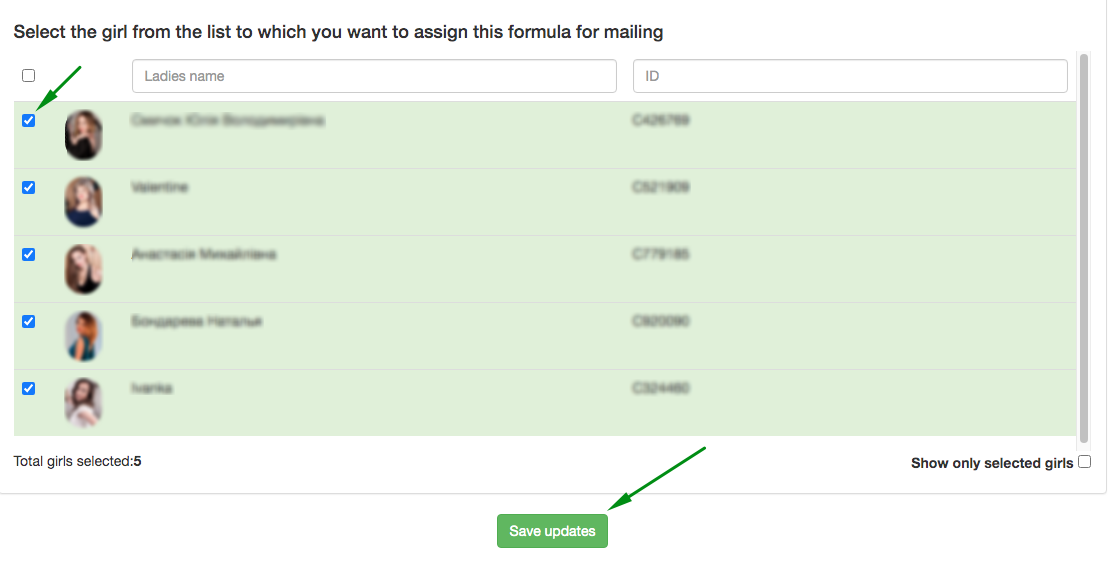Uncheck the fourth girl's row checkbox
Viewport: 1110px width, 564px height.
pyautogui.click(x=28, y=322)
